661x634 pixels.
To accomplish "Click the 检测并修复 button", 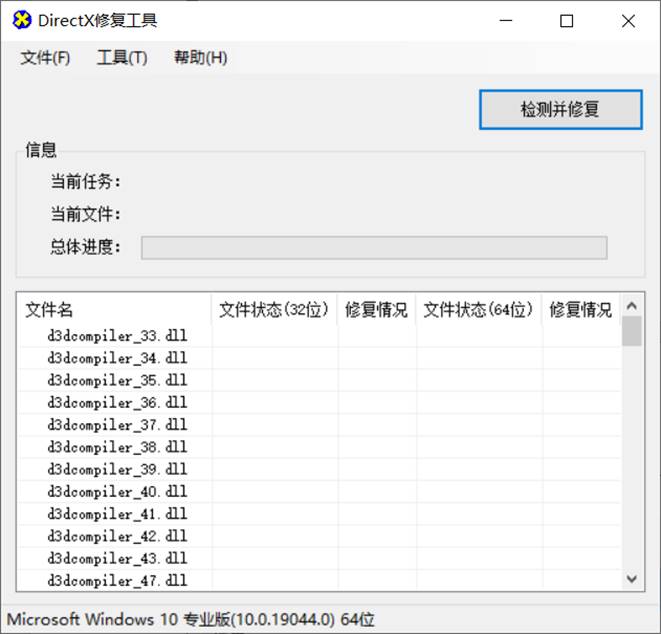I will (561, 110).
